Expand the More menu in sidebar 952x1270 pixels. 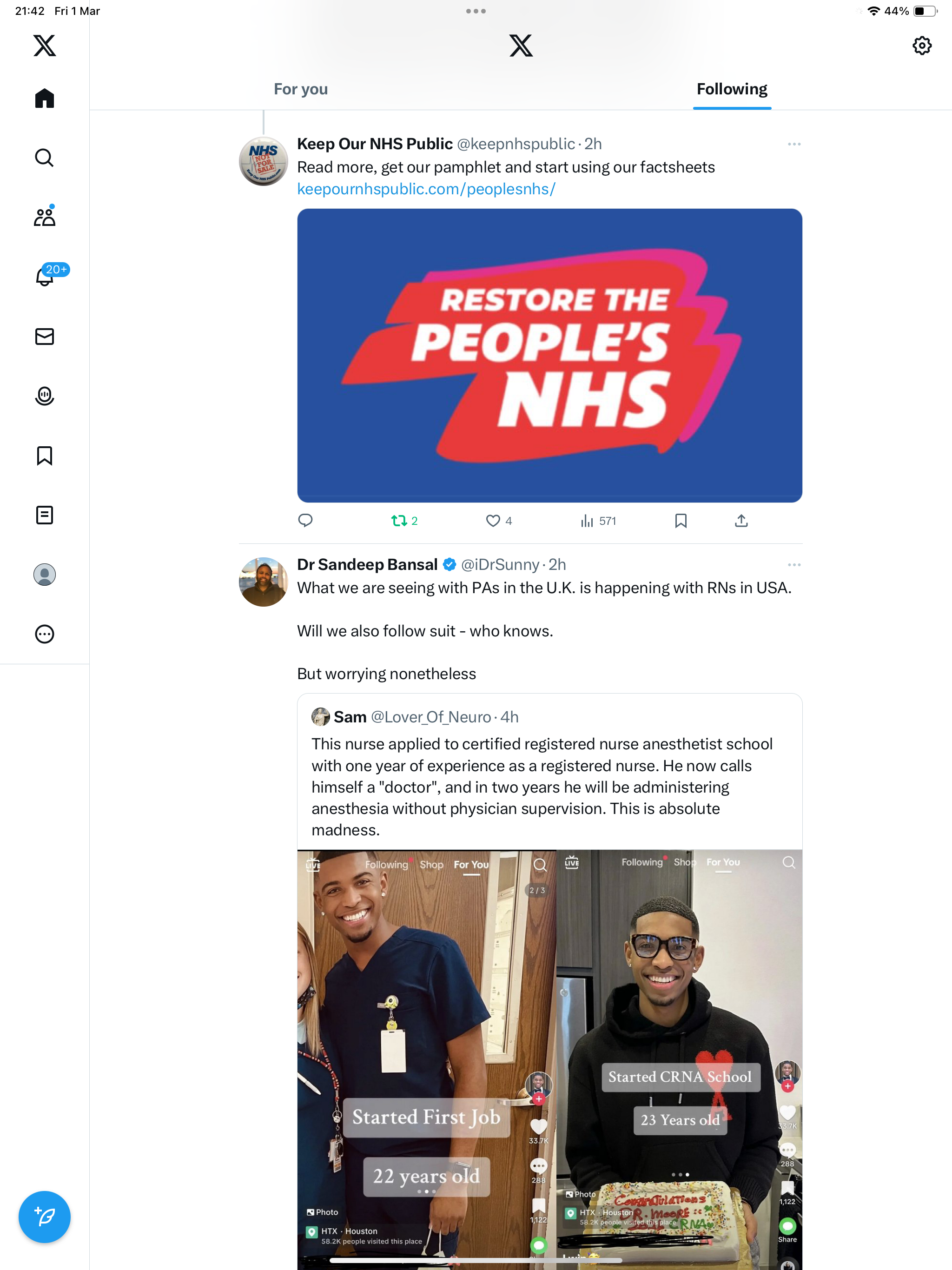click(44, 634)
